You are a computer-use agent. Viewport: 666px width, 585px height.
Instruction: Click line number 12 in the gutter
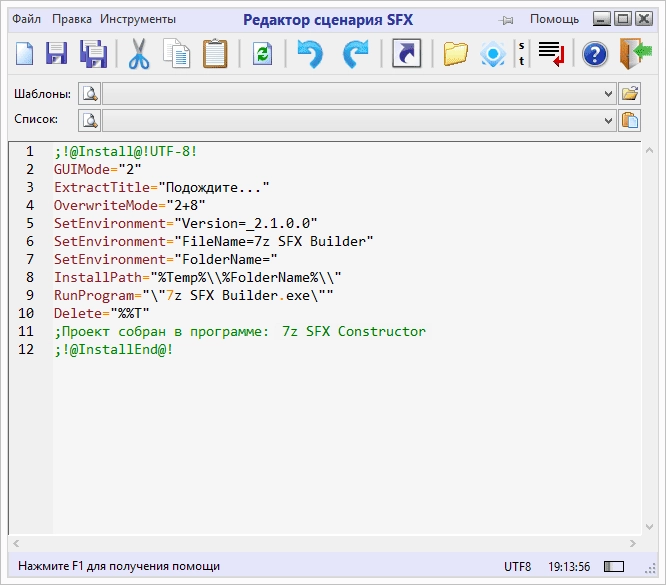pos(26,349)
